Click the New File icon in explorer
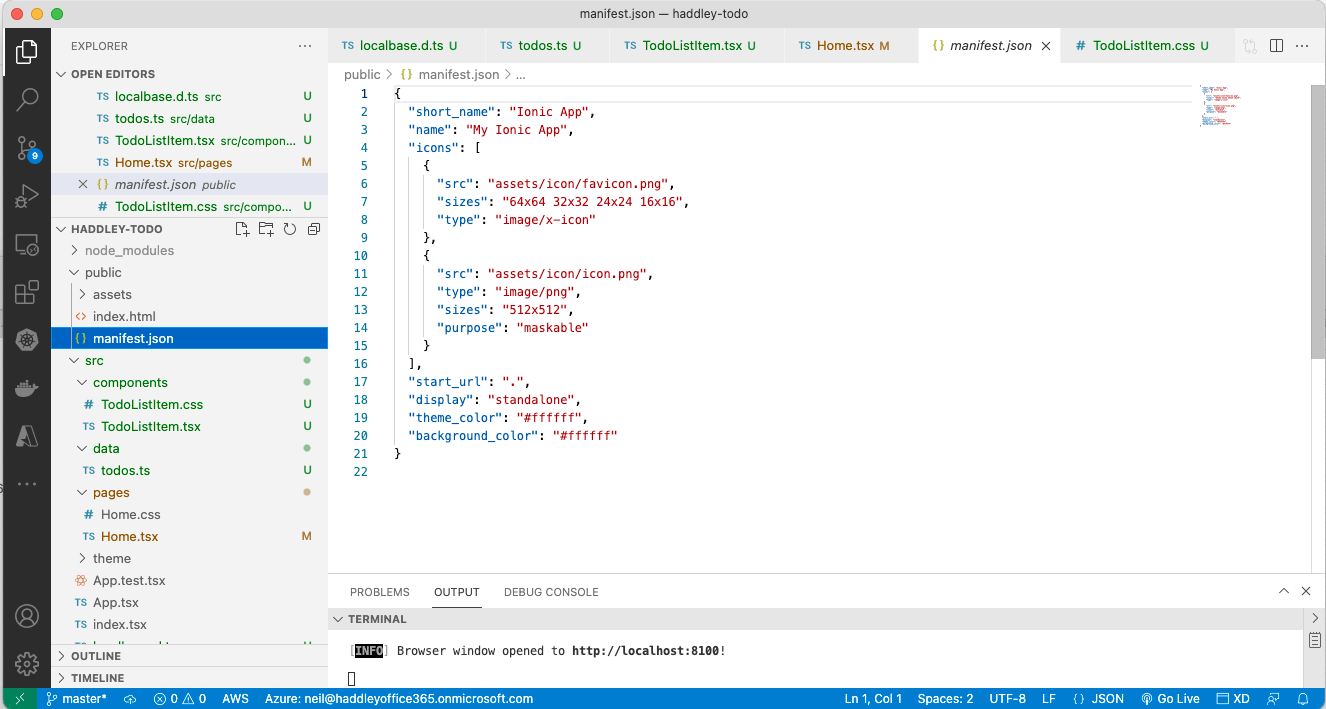The image size is (1326, 709). click(242, 229)
